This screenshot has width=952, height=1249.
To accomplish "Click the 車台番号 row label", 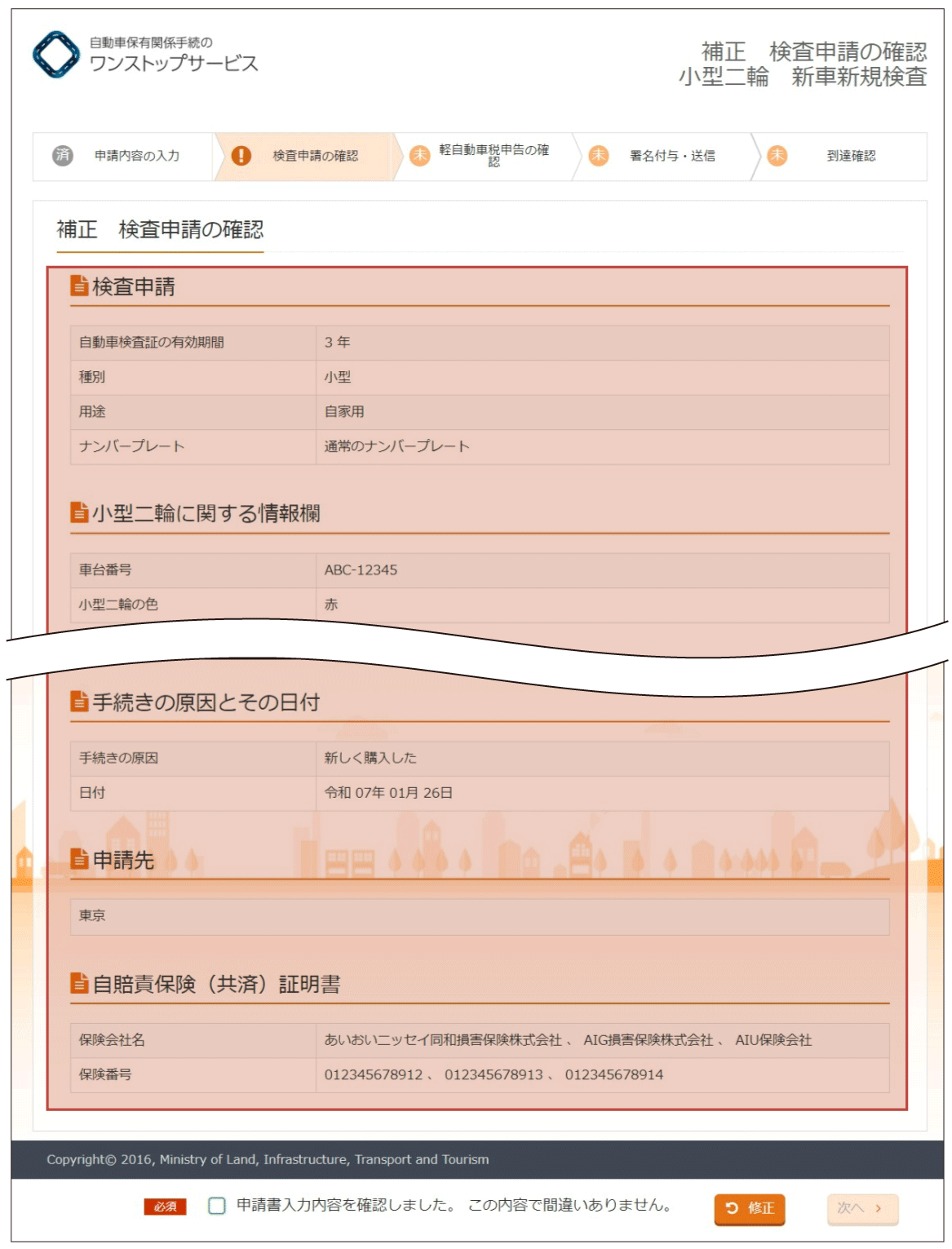I will coord(104,570).
